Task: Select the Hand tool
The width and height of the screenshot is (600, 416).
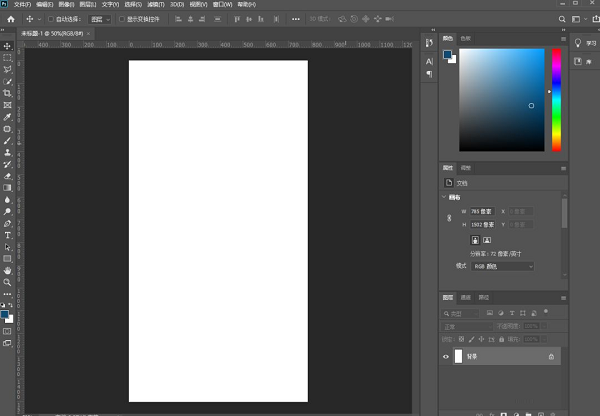Action: click(x=7, y=270)
